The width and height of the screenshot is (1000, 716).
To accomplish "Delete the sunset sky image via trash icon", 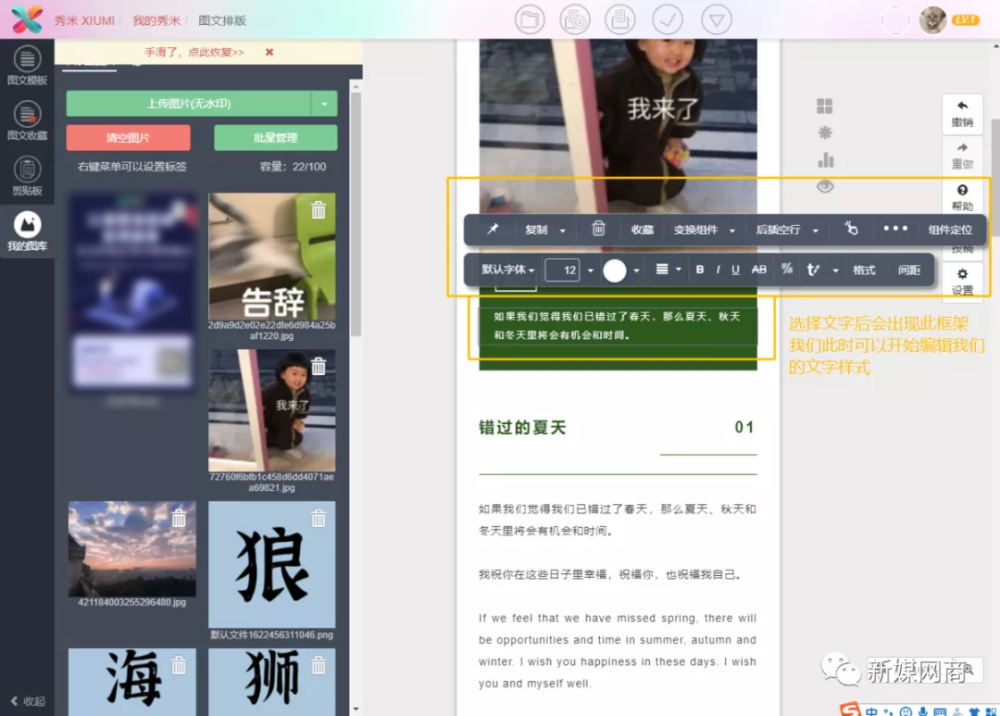I will tap(179, 518).
